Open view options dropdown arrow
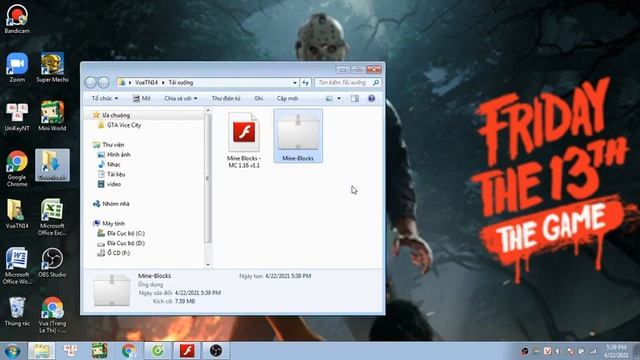The width and height of the screenshot is (640, 360). [339, 98]
